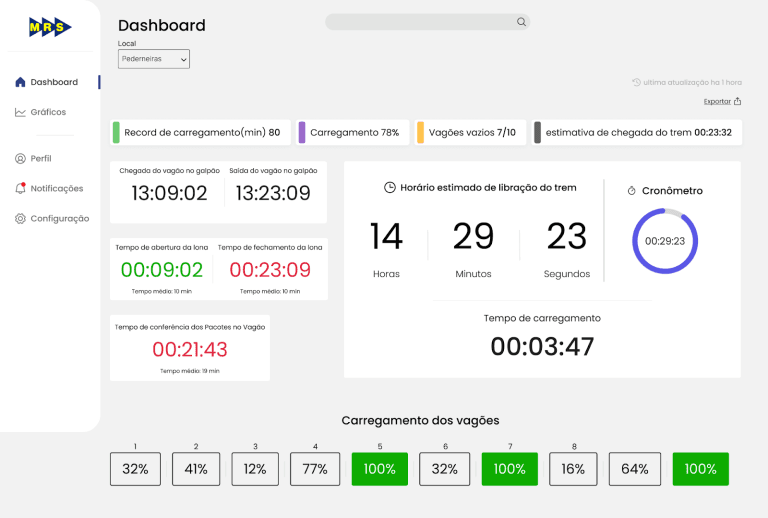Click the search magnifier icon

(x=521, y=22)
